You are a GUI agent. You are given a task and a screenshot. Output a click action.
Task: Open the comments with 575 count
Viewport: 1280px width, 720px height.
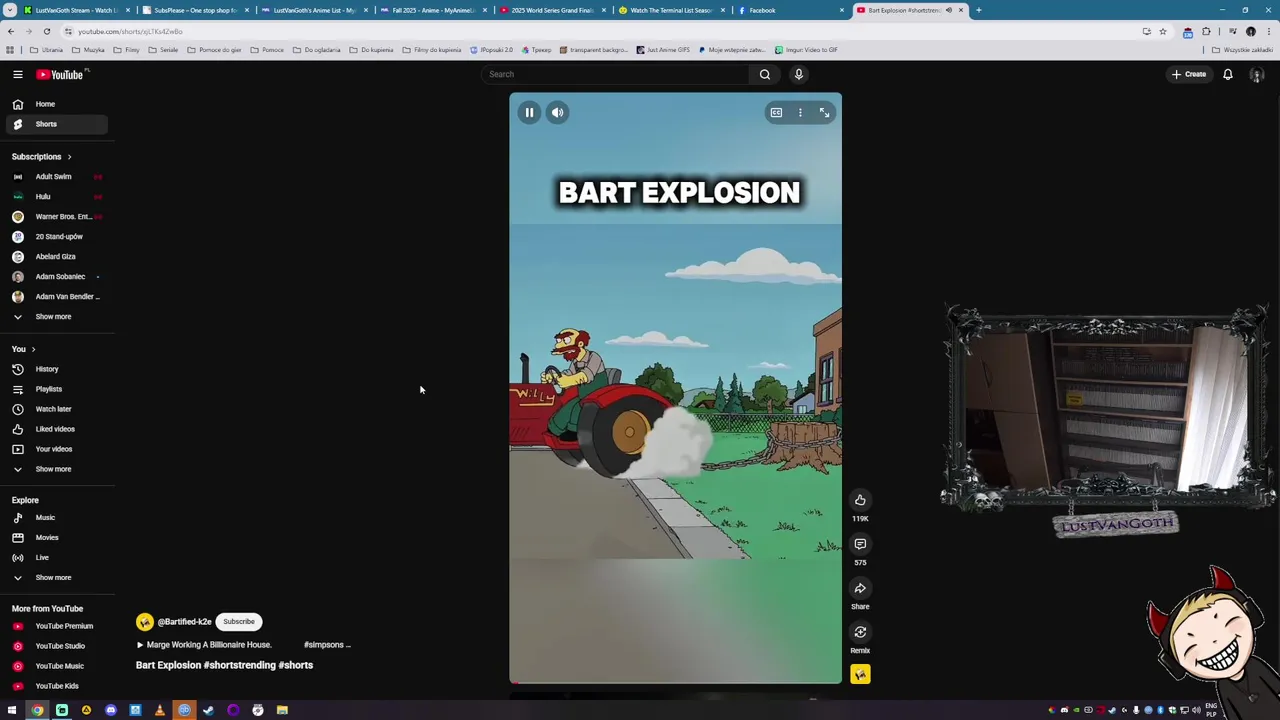pos(860,544)
